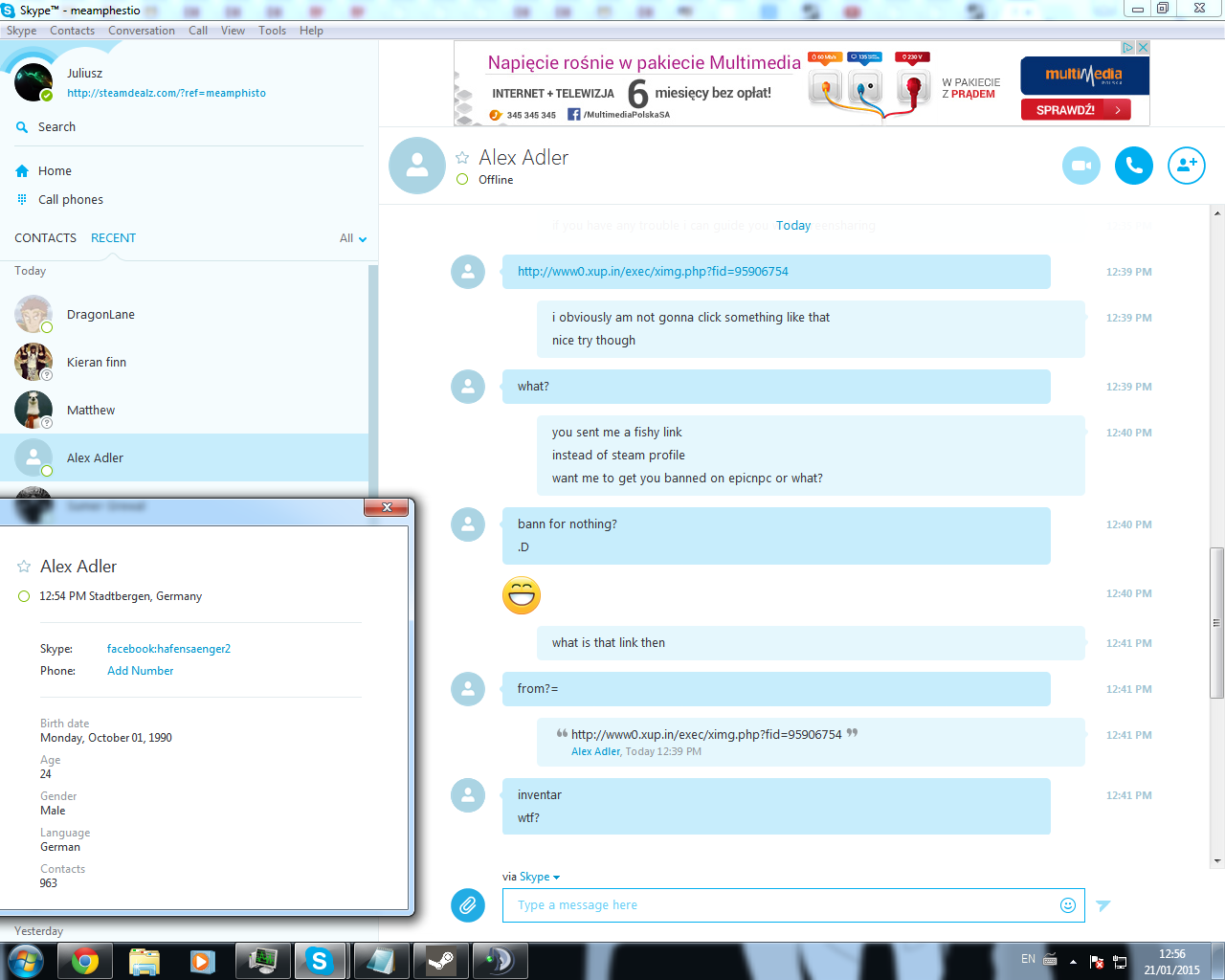Image resolution: width=1225 pixels, height=980 pixels.
Task: Open the View menu
Action: [233, 31]
